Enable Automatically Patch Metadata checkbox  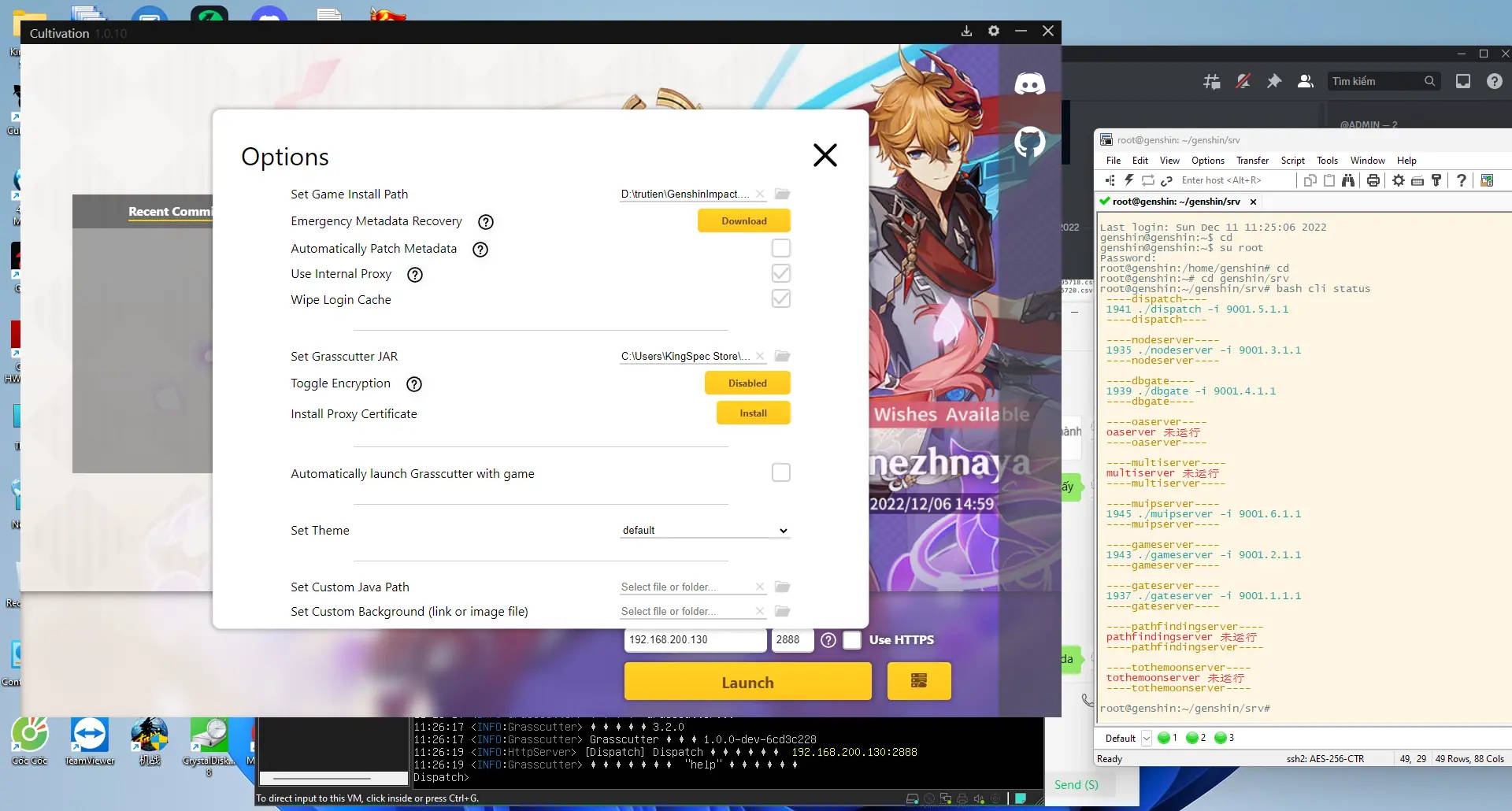pos(781,248)
